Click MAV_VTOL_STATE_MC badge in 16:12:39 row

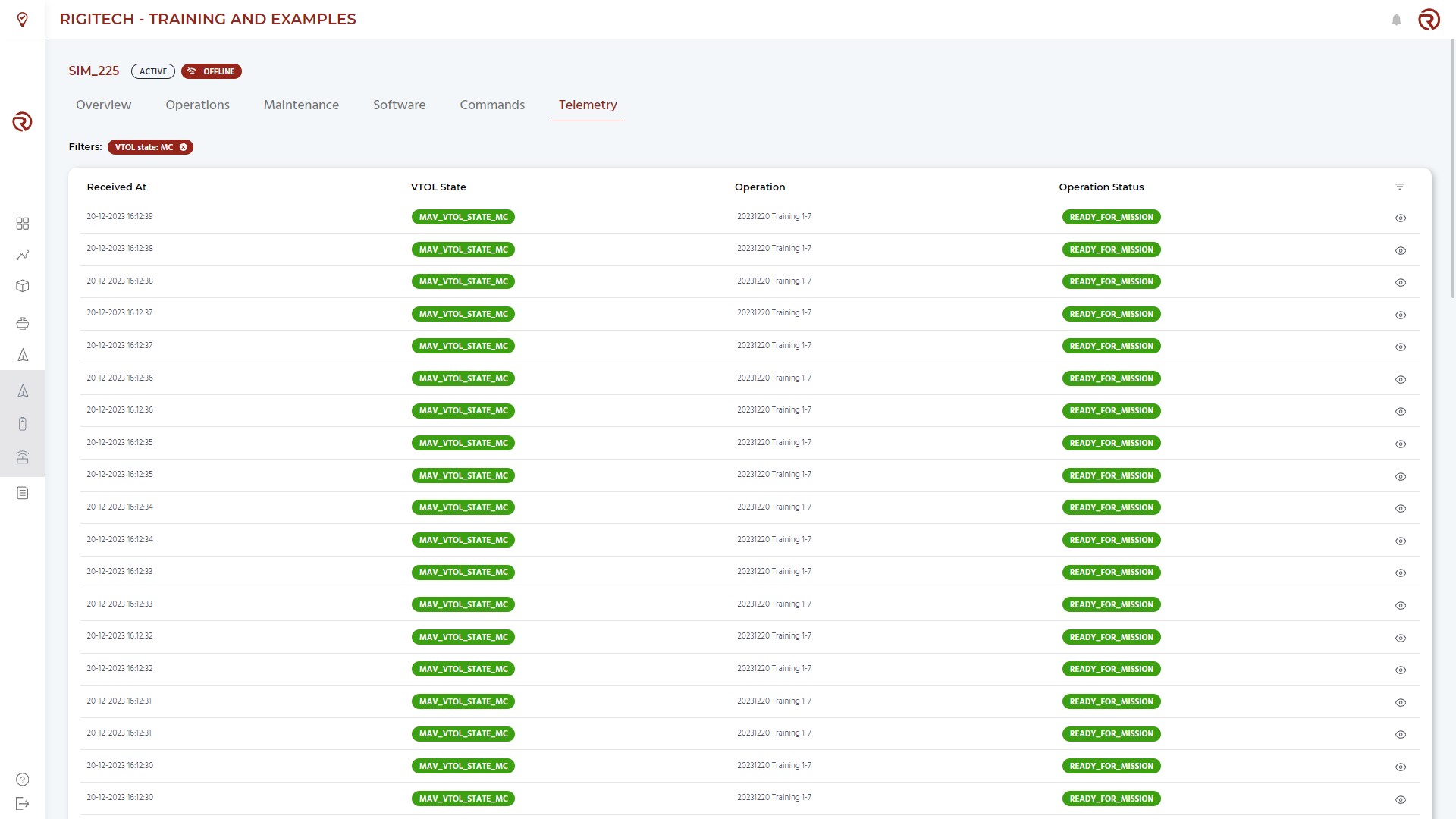463,217
